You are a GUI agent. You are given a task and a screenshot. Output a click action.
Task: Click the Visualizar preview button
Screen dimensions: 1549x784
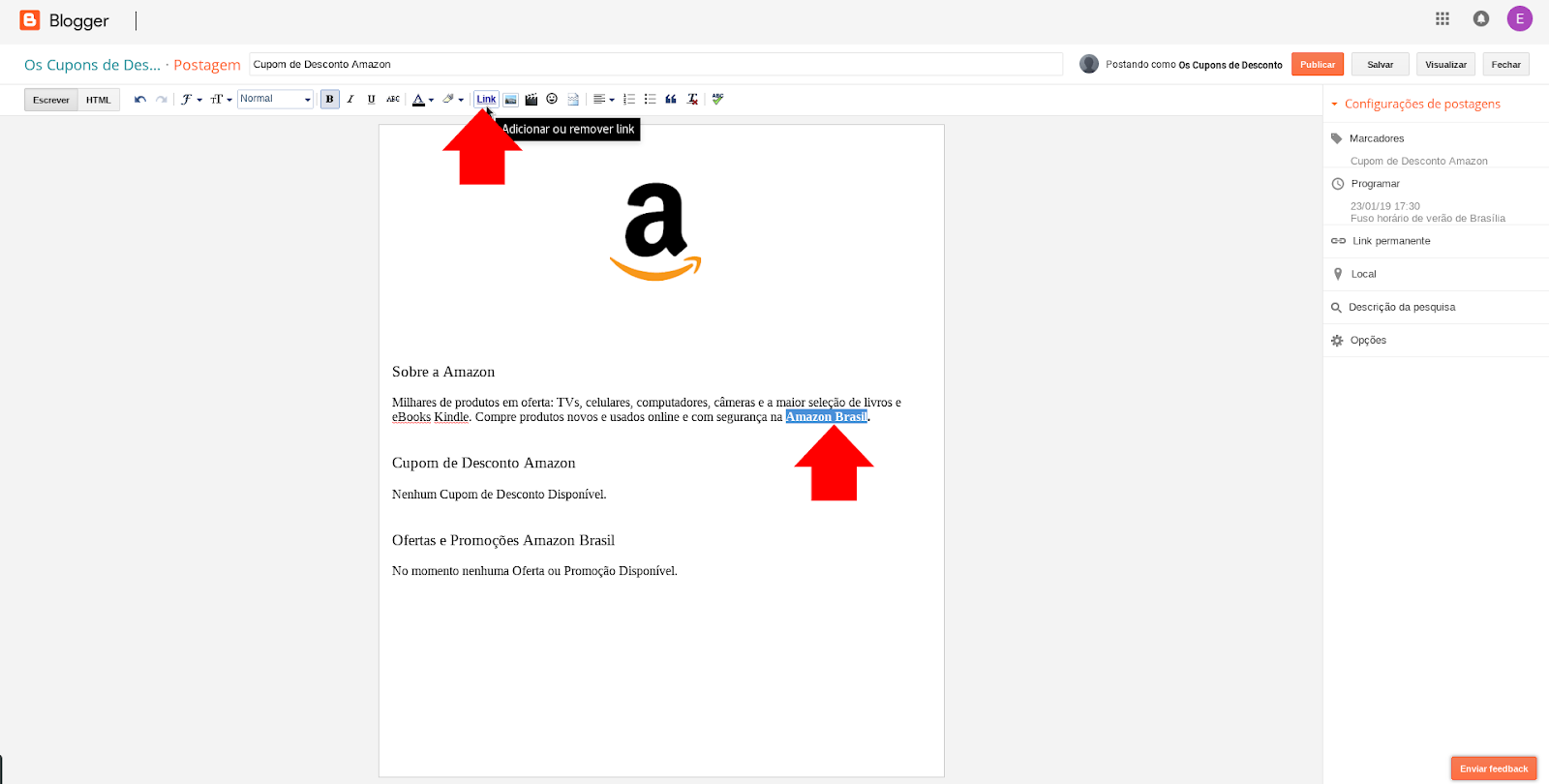[1445, 64]
